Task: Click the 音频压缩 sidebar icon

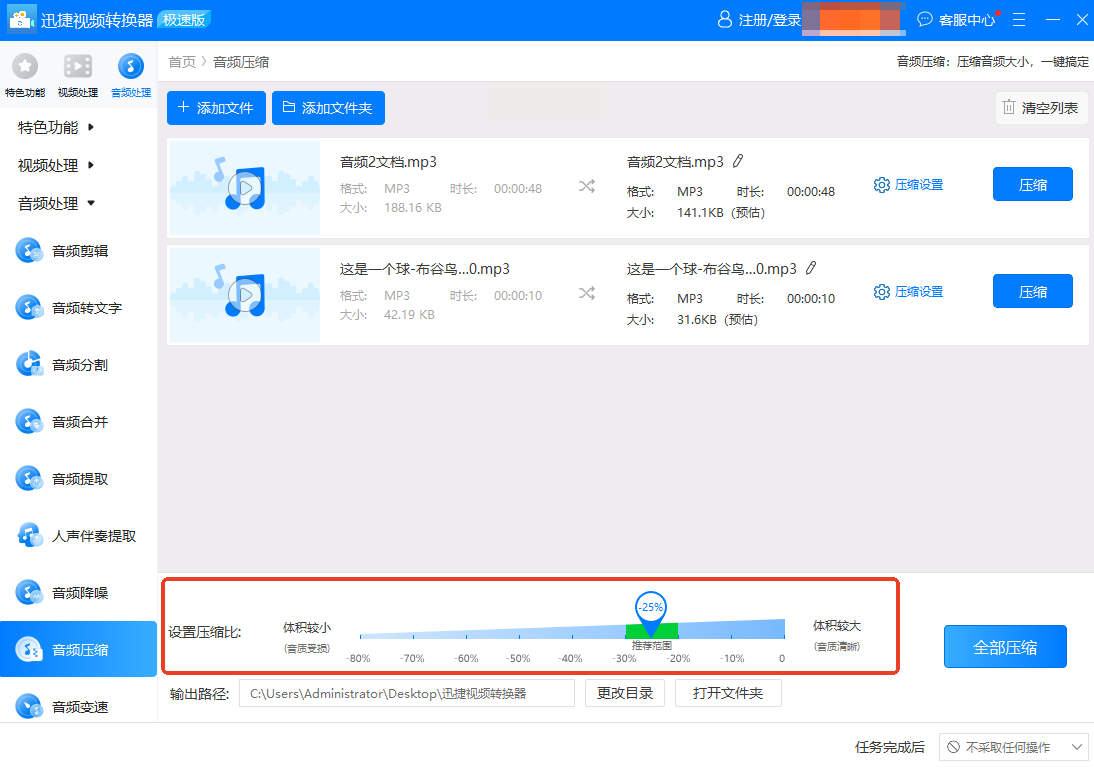Action: (x=29, y=650)
